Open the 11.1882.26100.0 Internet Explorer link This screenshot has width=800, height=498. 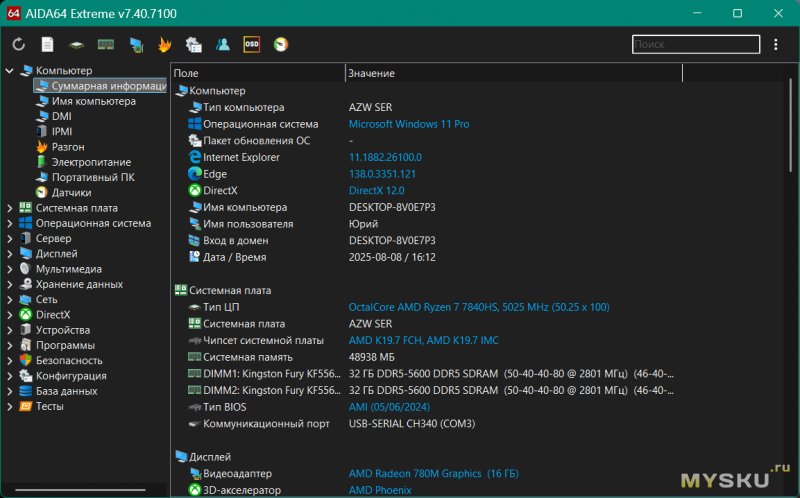tap(385, 157)
